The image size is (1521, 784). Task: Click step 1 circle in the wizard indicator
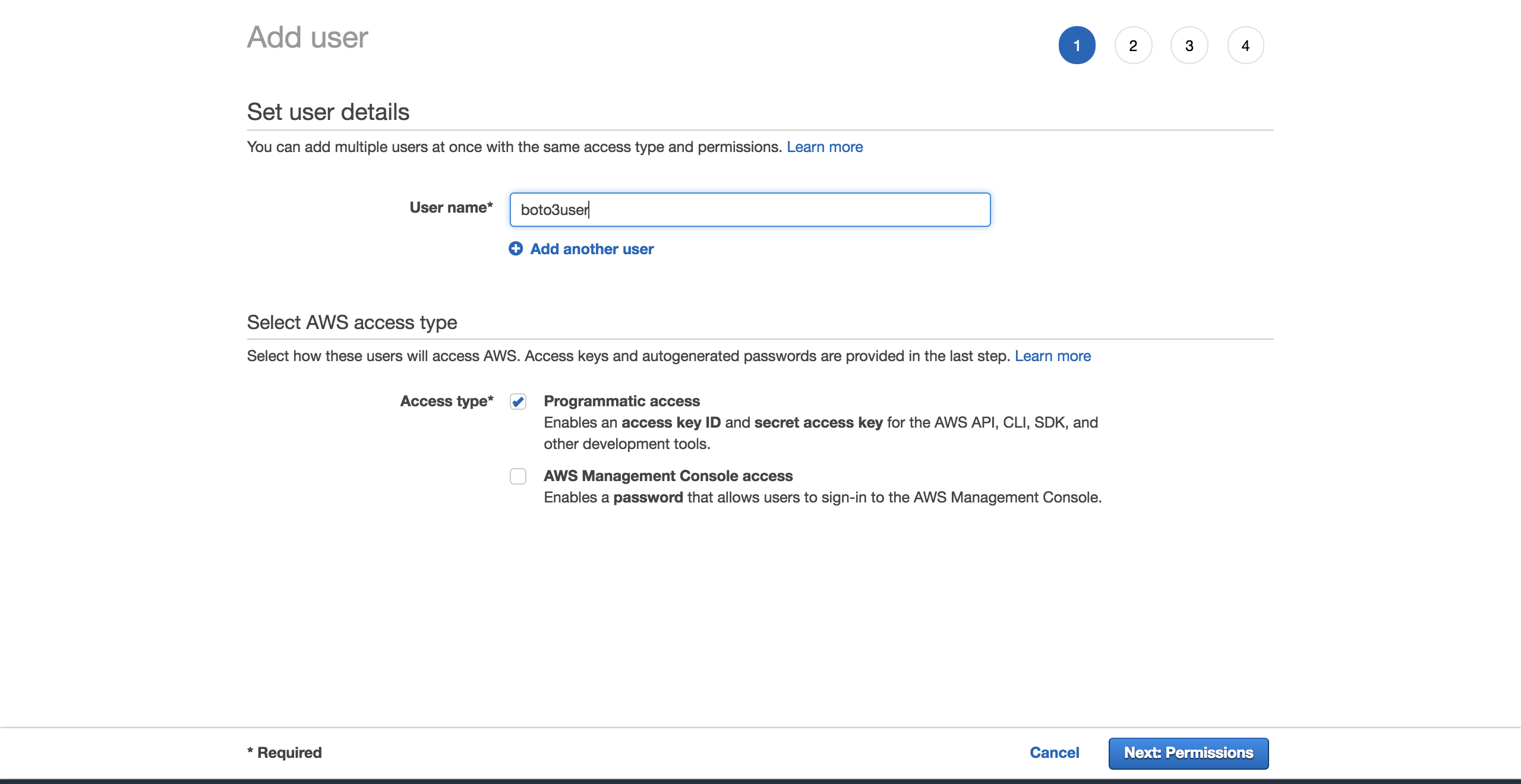1077,45
